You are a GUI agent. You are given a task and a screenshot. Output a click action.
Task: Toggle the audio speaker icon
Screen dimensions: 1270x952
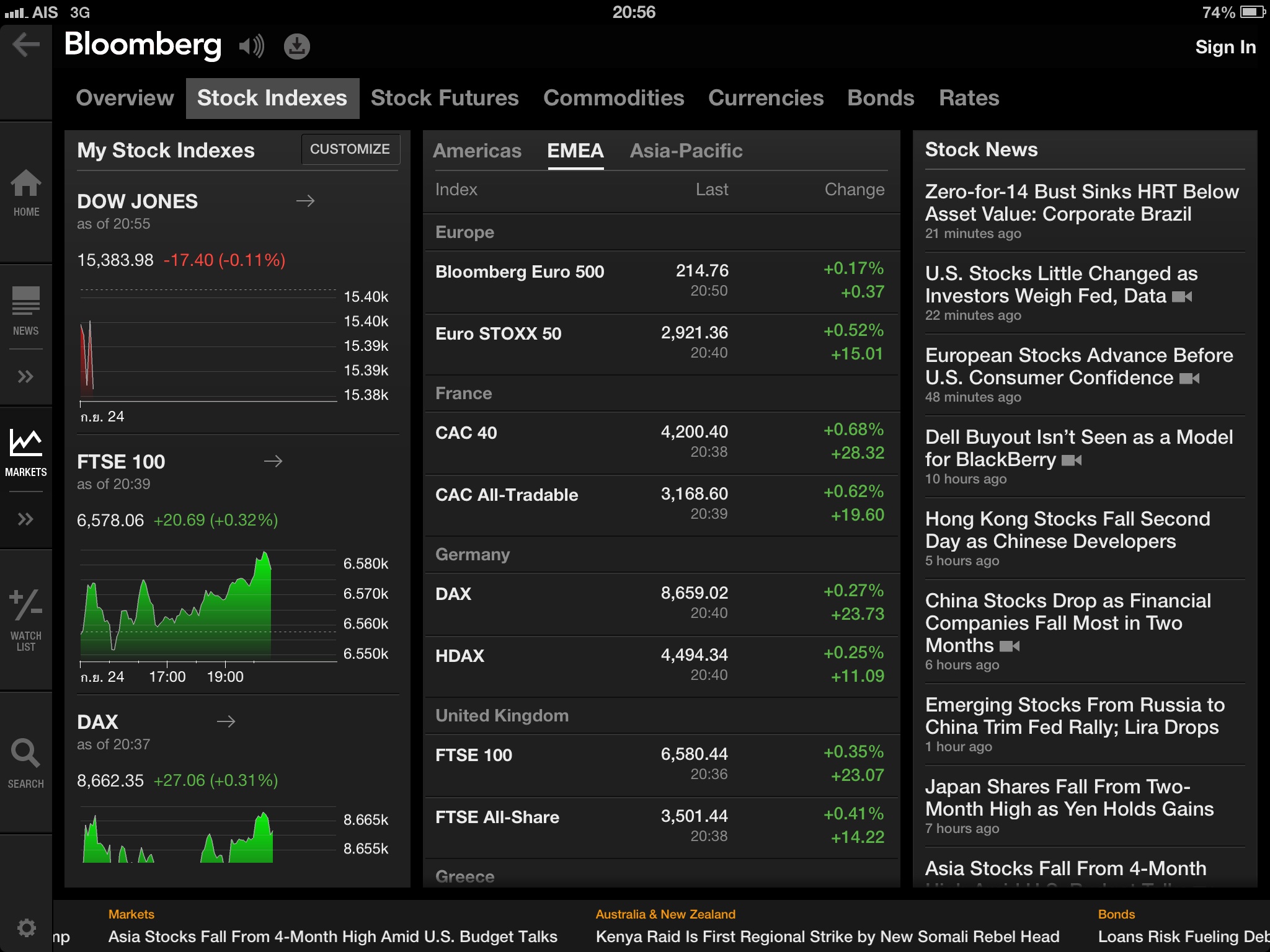tap(252, 46)
